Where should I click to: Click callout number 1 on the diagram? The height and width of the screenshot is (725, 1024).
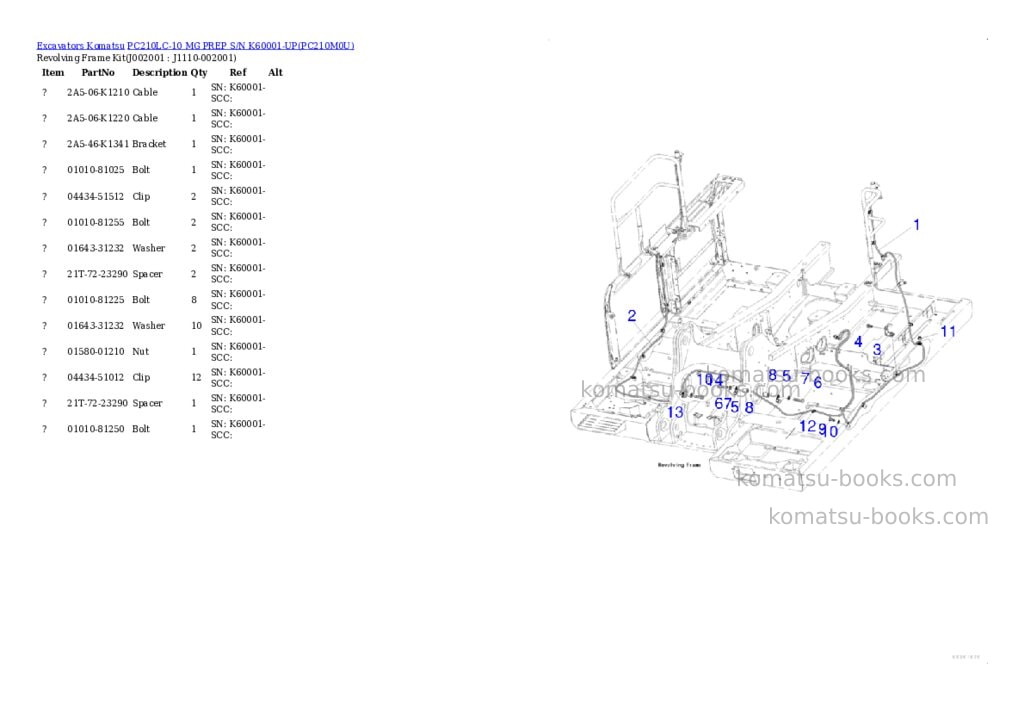click(916, 225)
